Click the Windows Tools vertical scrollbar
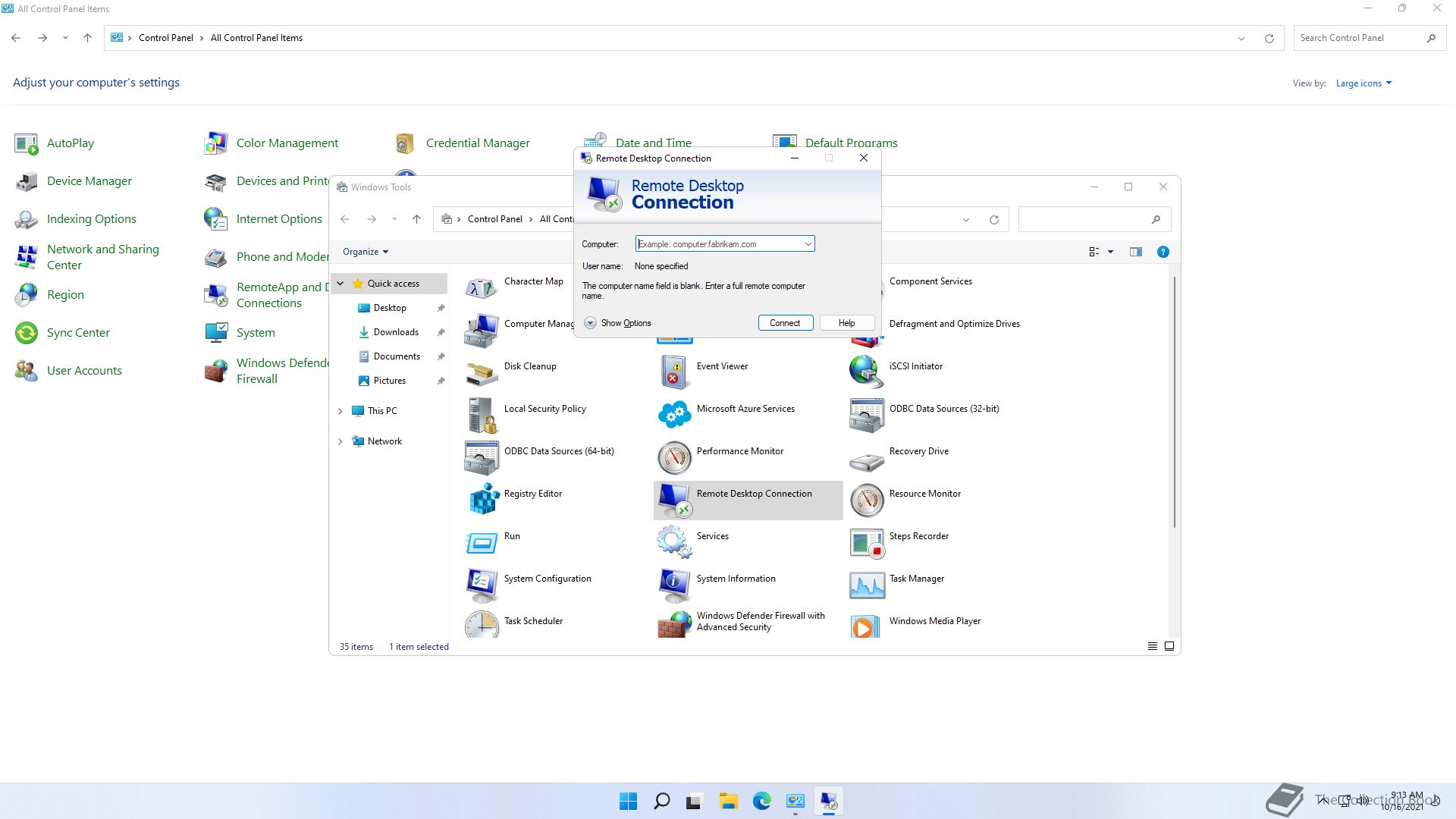Screen dimensions: 1456x819 point(1175,402)
